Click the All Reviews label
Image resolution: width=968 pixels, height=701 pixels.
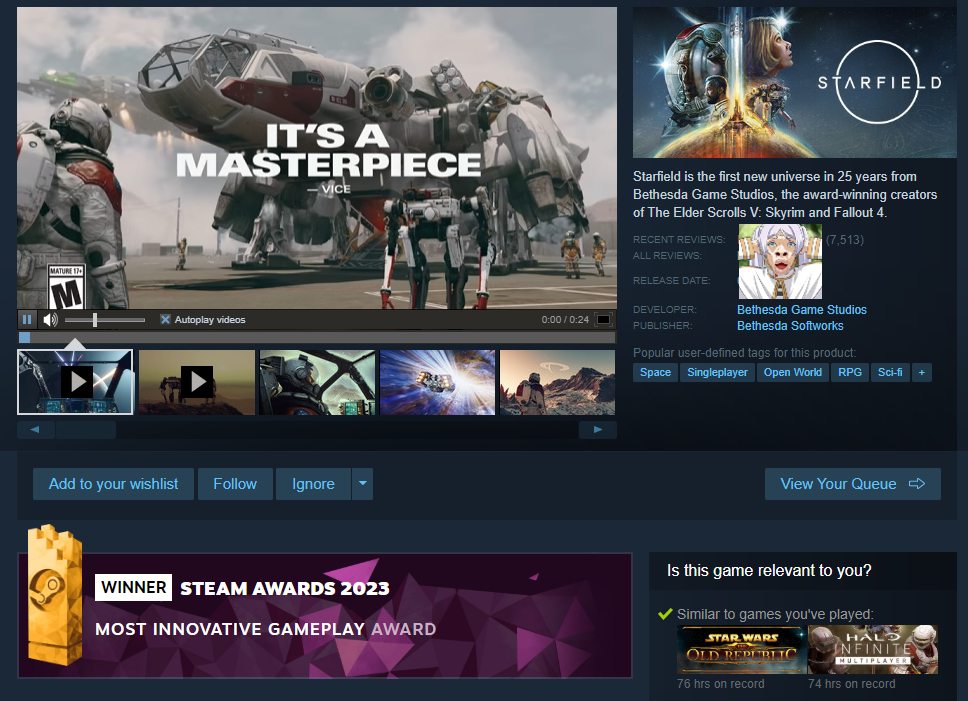point(667,255)
